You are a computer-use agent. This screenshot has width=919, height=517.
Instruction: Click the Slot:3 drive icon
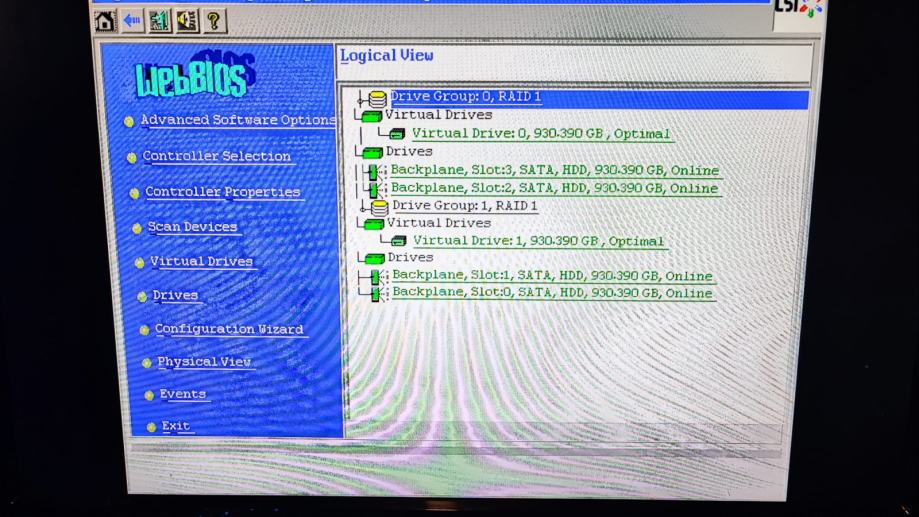point(375,172)
